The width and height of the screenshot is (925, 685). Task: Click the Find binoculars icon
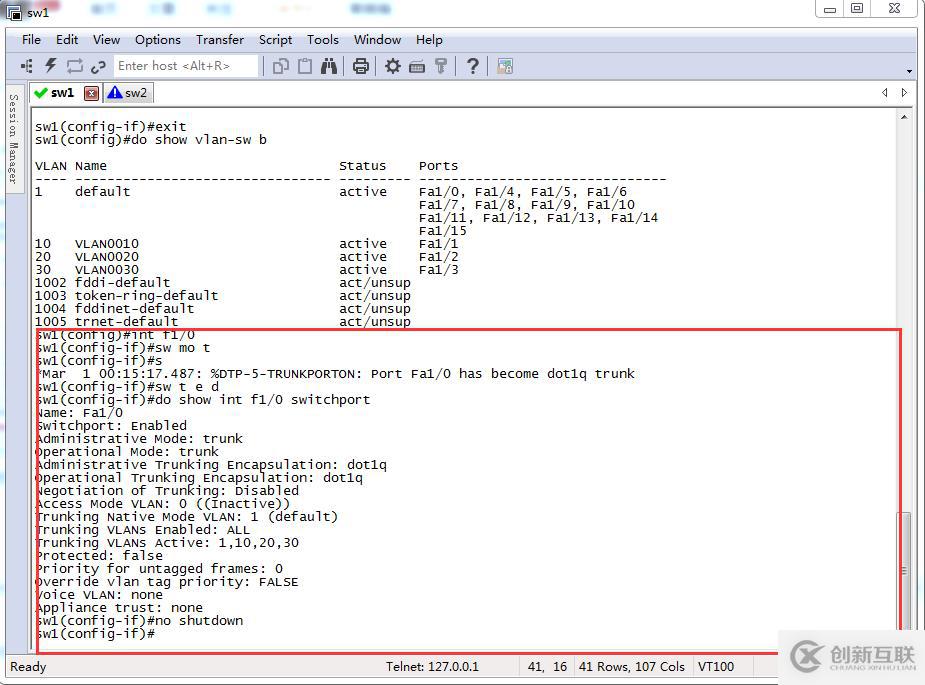coord(329,66)
